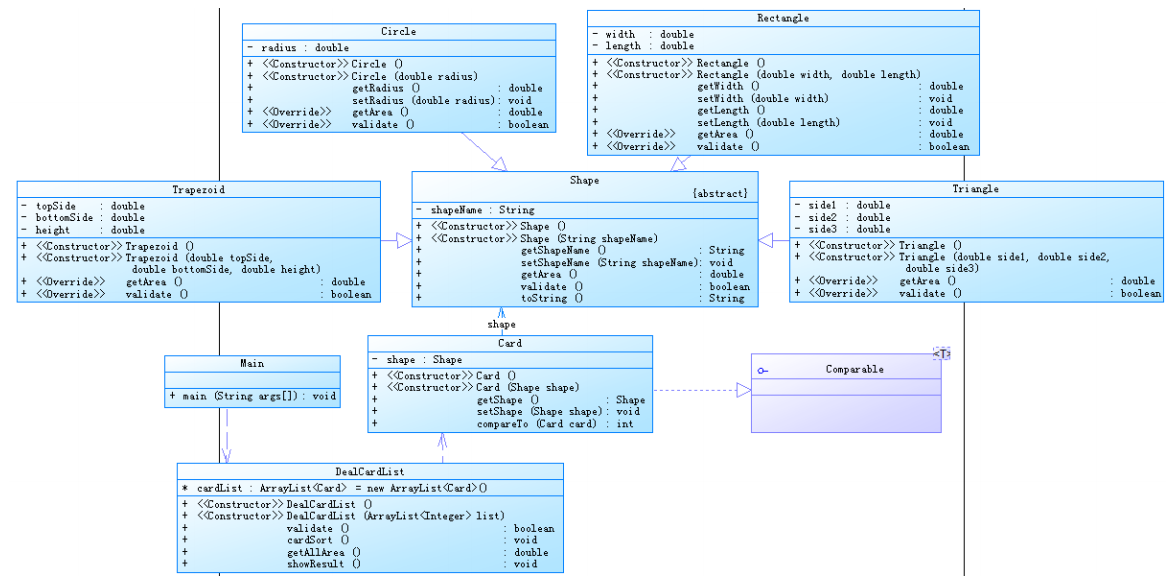Click the triangle arrowhead from Triangle to Shape
The image size is (1173, 582).
pos(766,240)
